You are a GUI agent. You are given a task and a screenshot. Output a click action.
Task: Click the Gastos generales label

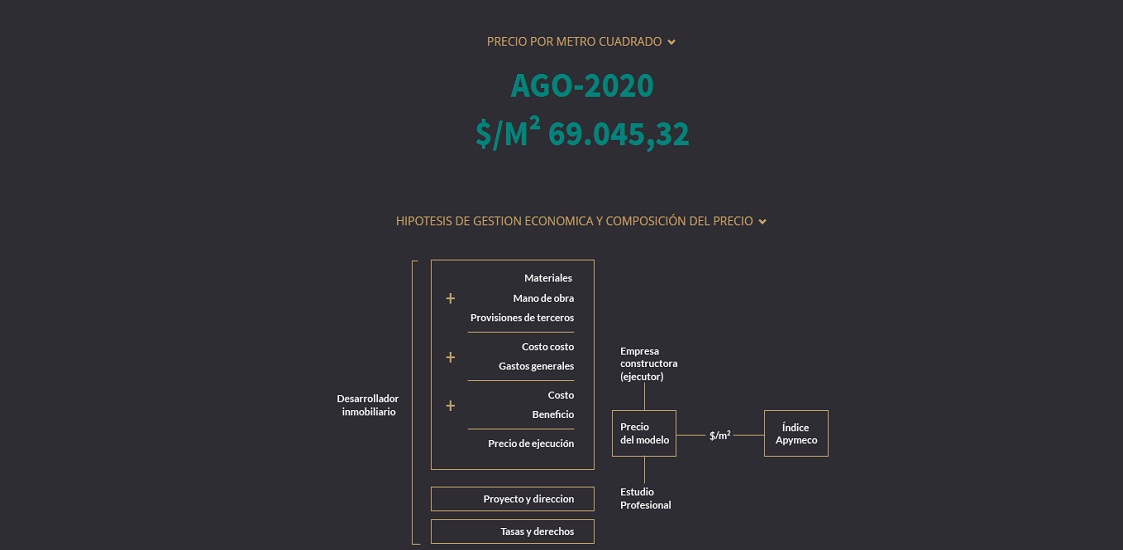coord(536,366)
